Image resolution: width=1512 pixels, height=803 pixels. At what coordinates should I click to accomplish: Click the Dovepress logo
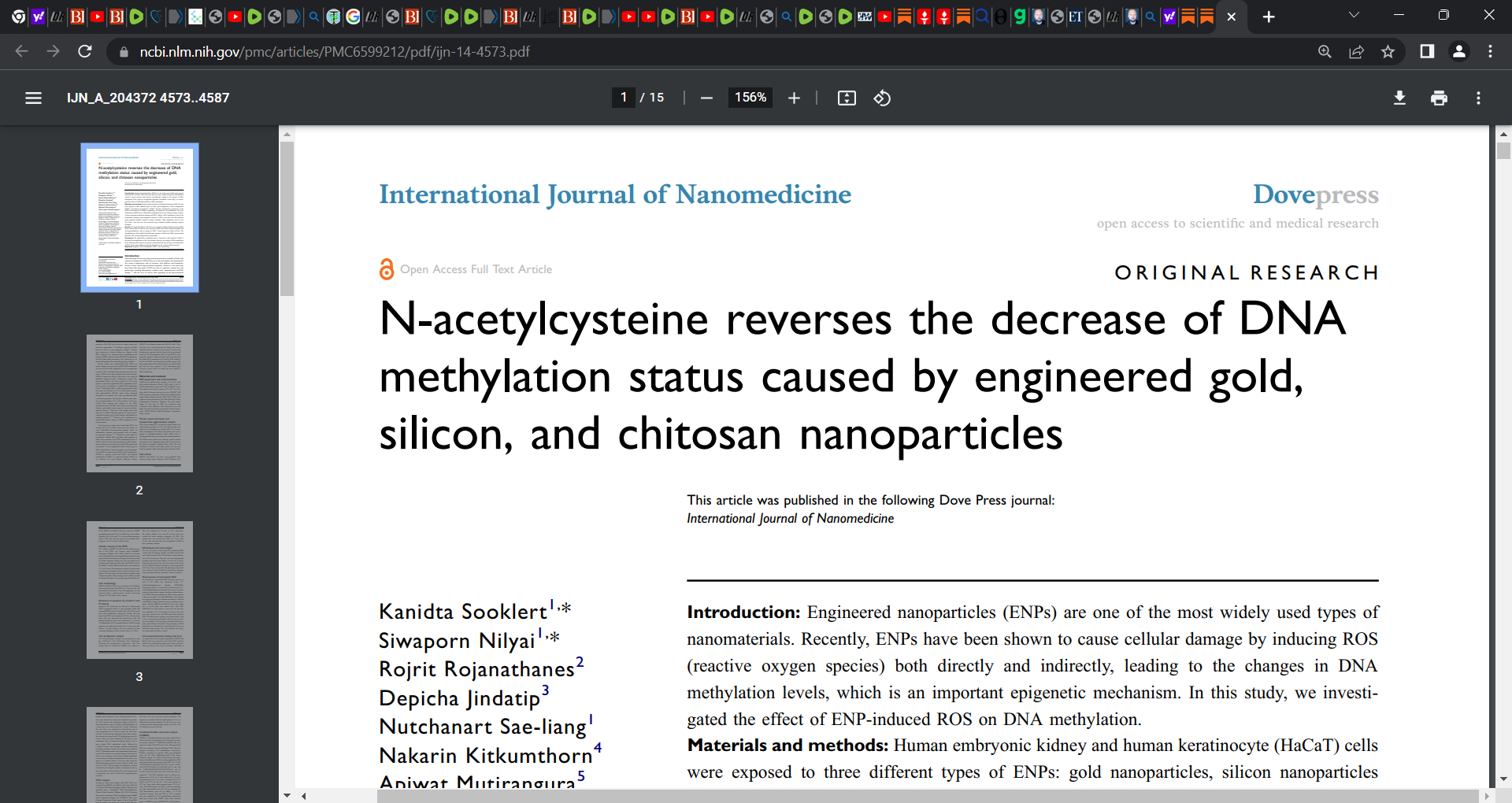click(1315, 194)
